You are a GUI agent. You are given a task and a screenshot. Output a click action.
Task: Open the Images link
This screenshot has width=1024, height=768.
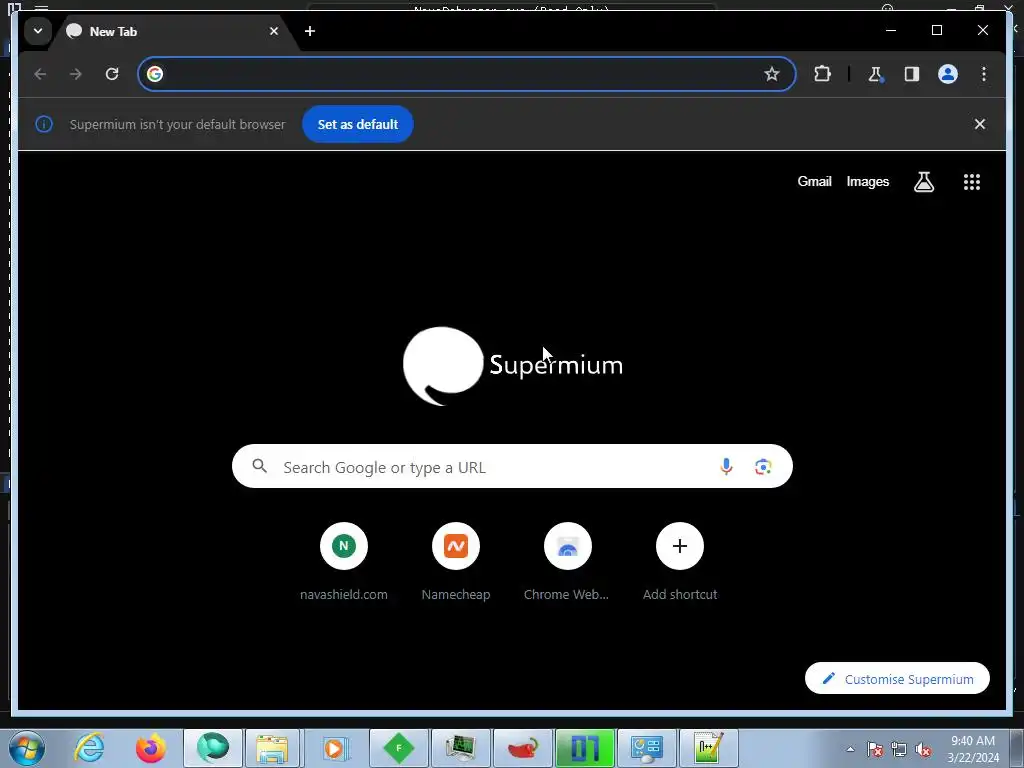tap(867, 182)
